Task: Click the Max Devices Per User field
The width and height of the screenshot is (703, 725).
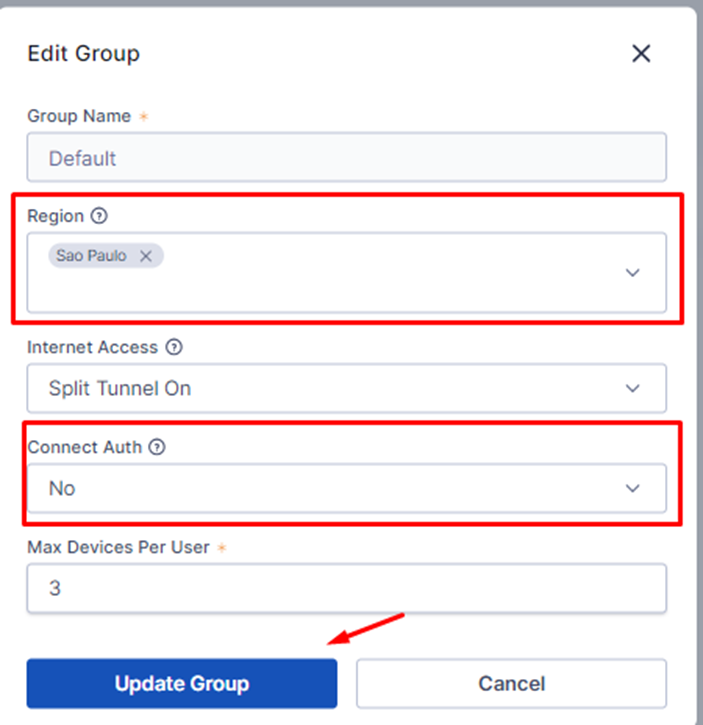Action: coord(346,588)
